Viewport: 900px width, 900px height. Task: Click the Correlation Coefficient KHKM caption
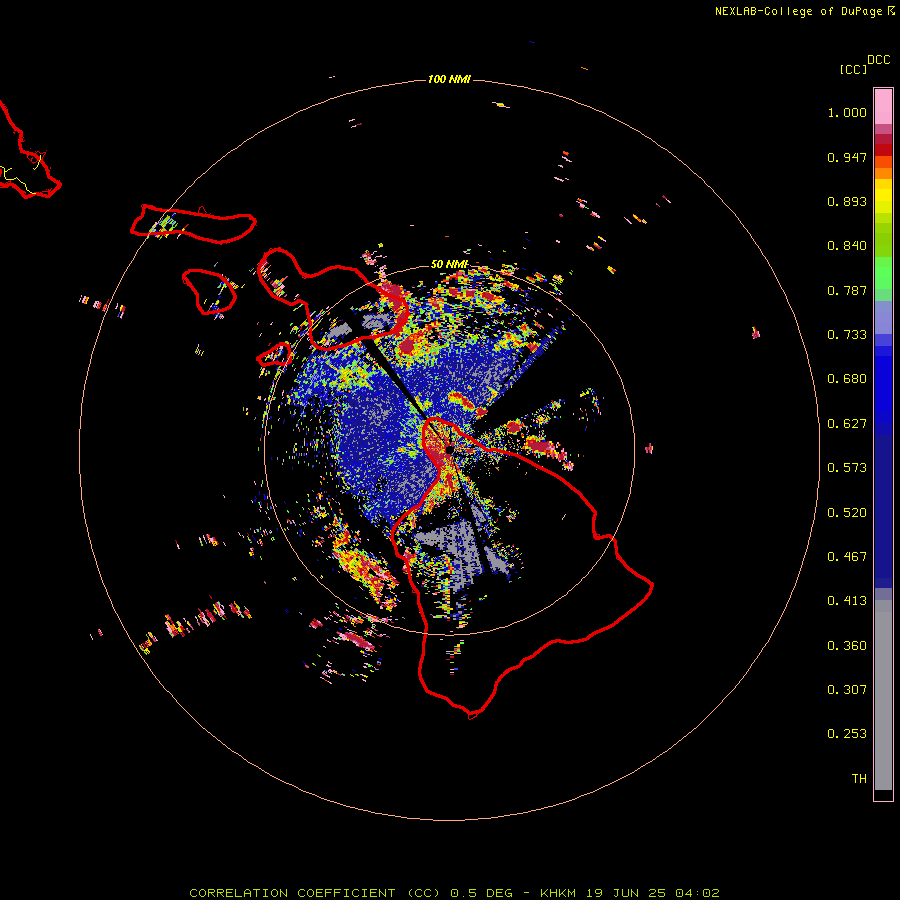[x=454, y=893]
